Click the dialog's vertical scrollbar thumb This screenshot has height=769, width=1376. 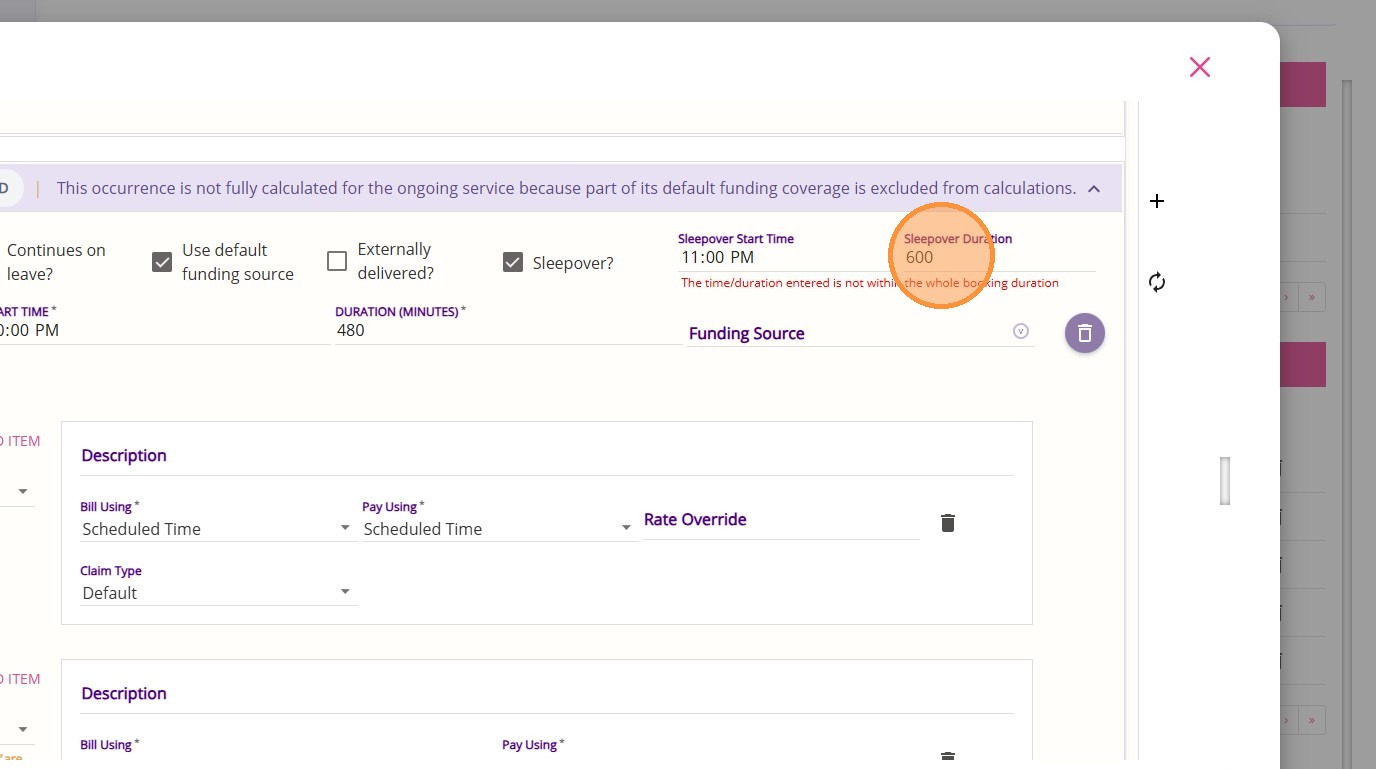(x=1225, y=480)
